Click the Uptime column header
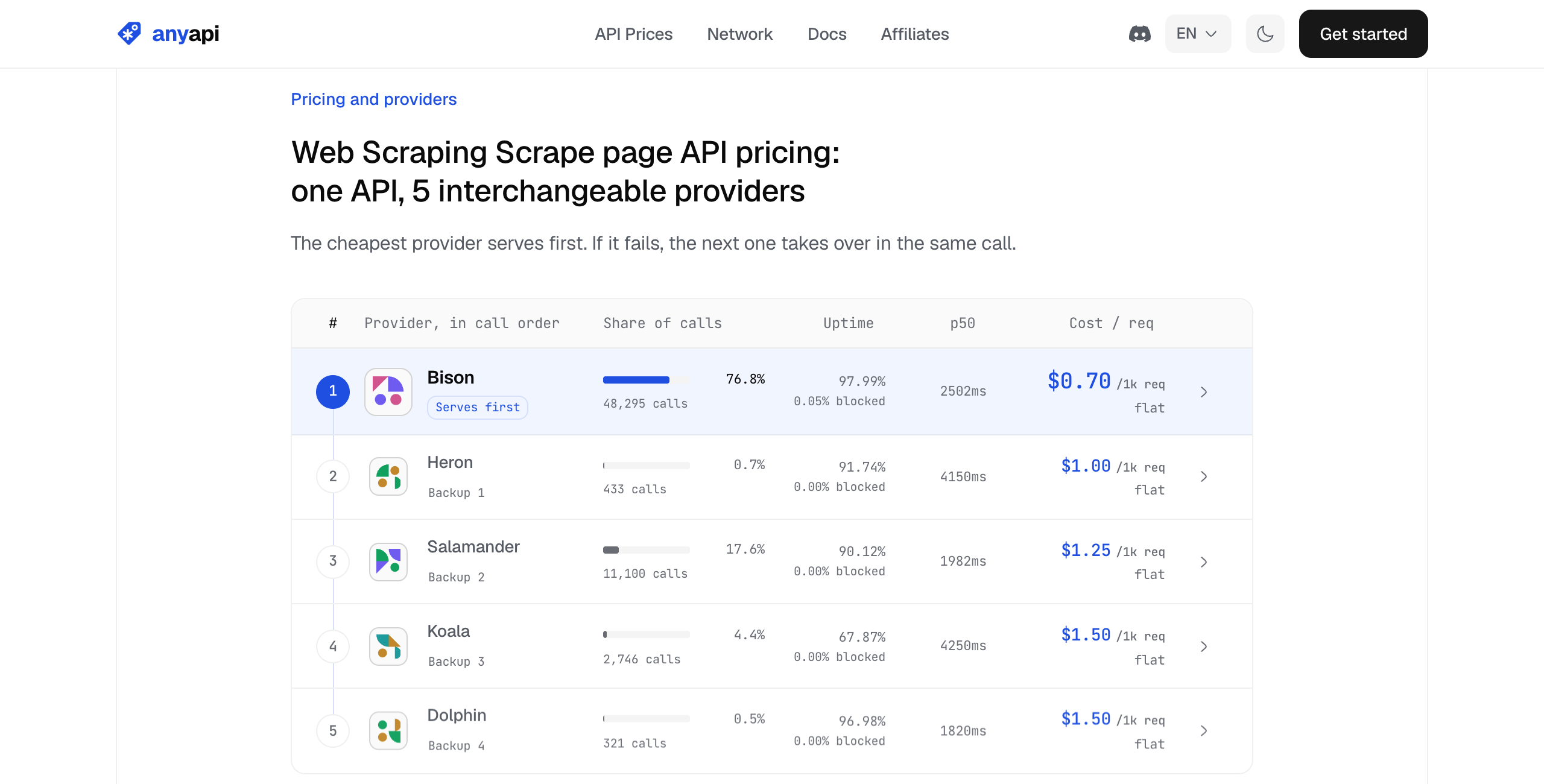This screenshot has height=784, width=1544. (848, 323)
